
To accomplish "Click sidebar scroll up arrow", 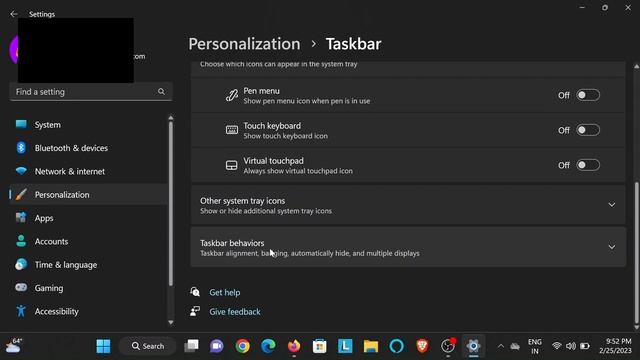I will coord(171,118).
